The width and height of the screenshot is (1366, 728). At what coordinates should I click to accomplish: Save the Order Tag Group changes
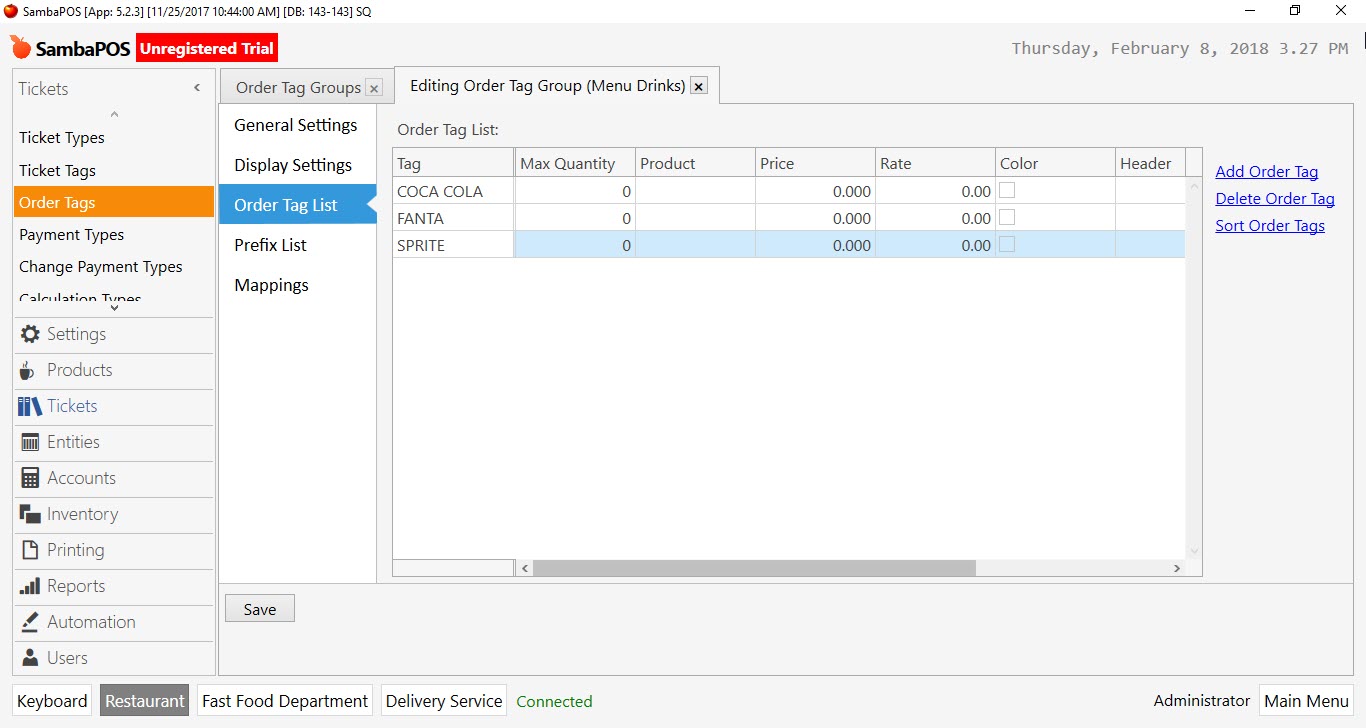[259, 608]
